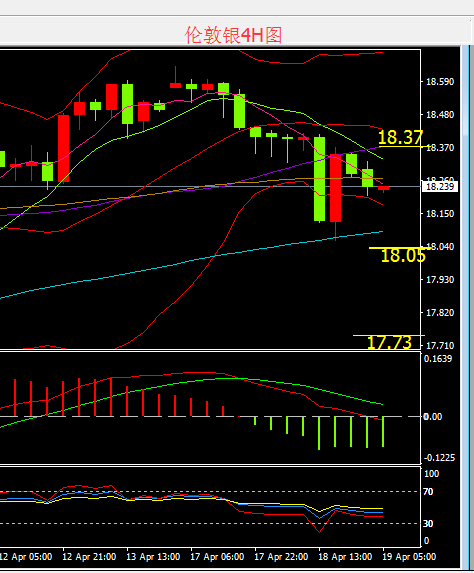The image size is (474, 573).
Task: Click the RSI 30 level label
Action: 428,524
